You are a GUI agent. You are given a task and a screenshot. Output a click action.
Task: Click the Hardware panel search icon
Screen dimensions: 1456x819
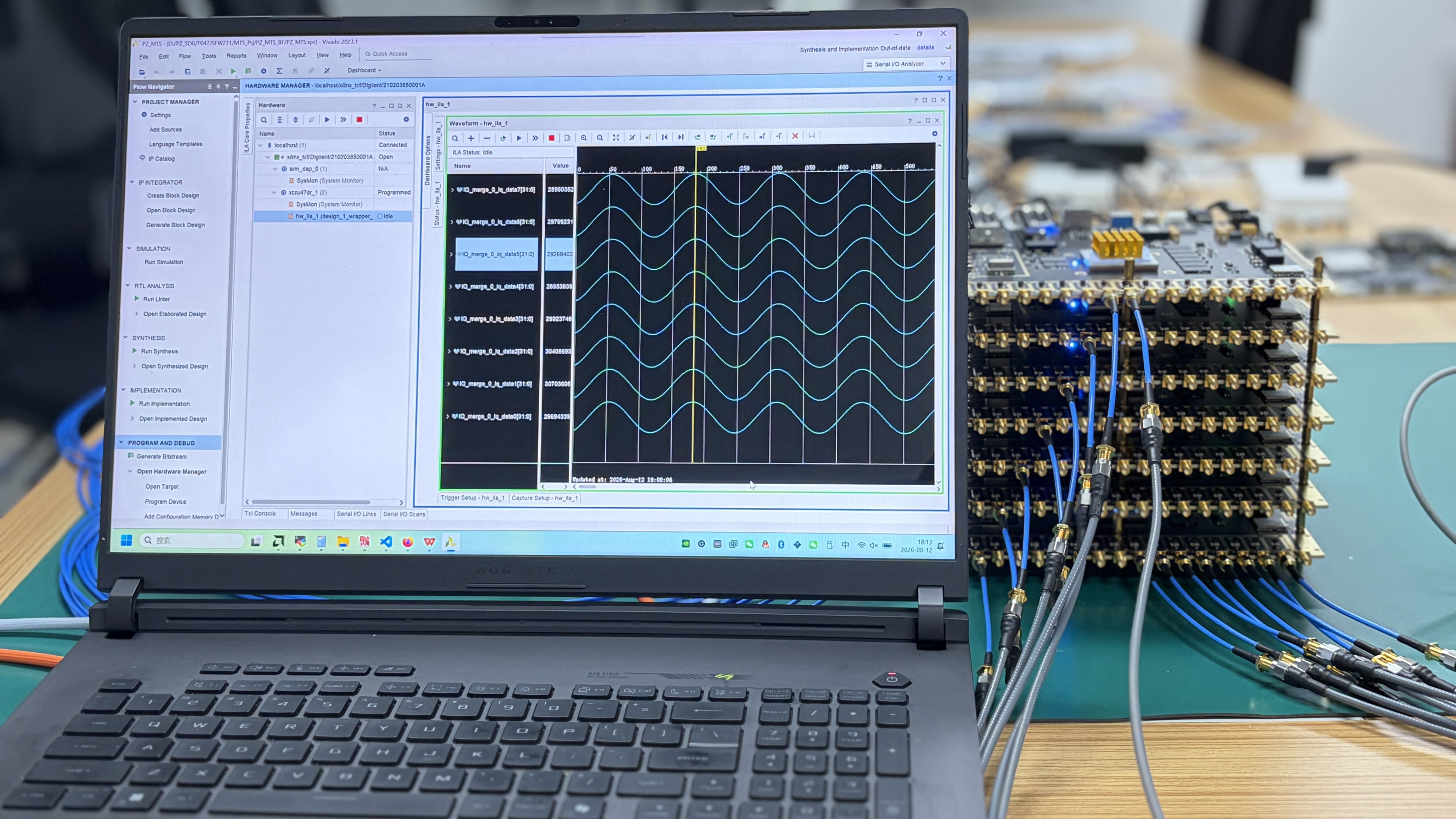(264, 120)
